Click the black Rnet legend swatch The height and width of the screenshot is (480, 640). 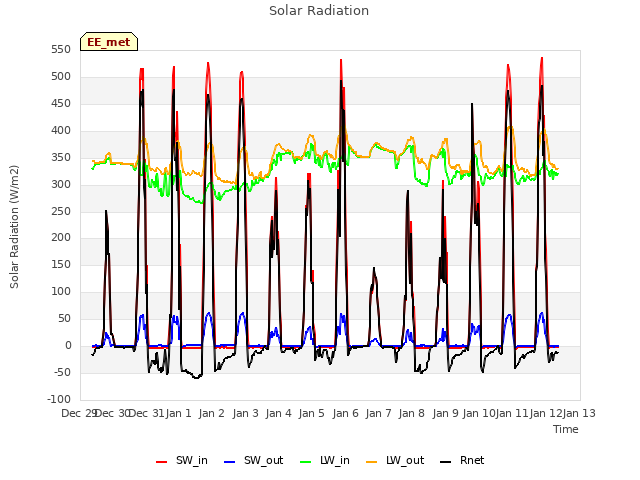446,462
